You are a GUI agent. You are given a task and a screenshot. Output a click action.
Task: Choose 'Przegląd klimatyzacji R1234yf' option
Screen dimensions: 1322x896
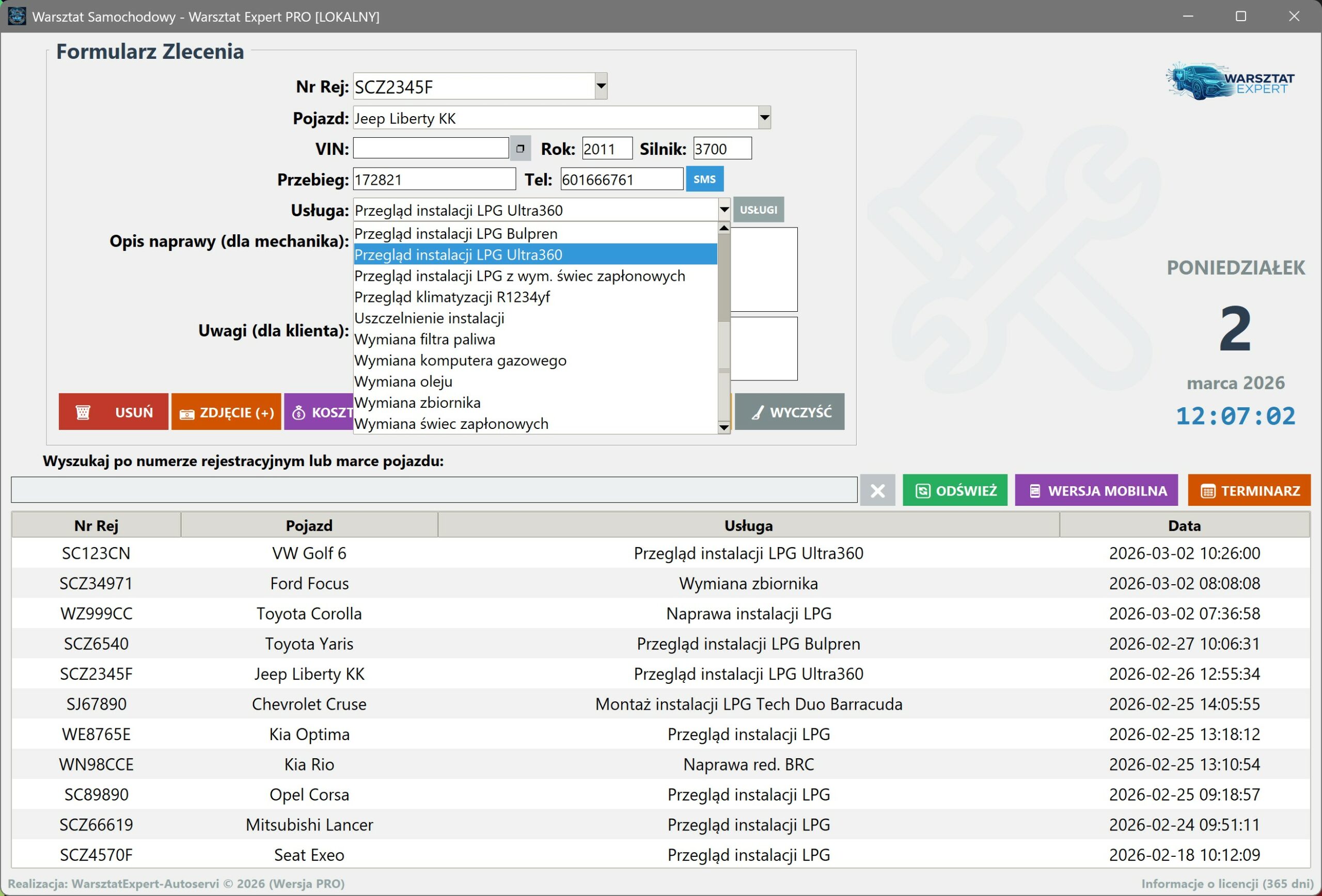point(452,297)
